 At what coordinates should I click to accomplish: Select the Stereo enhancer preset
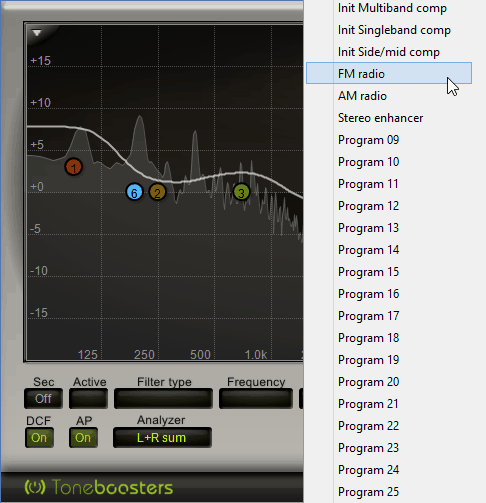click(x=389, y=118)
